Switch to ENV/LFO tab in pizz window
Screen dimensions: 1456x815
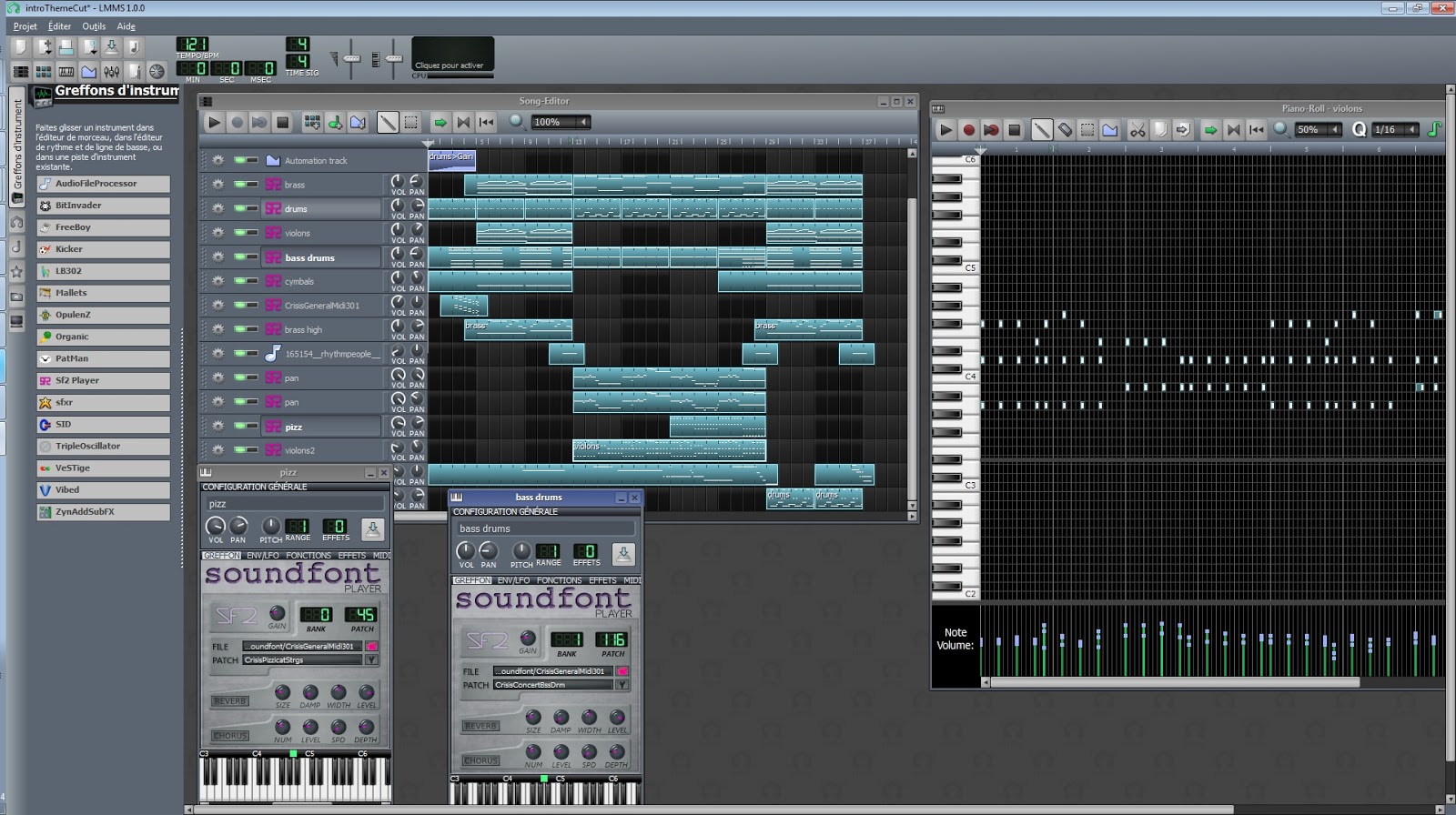(x=263, y=555)
